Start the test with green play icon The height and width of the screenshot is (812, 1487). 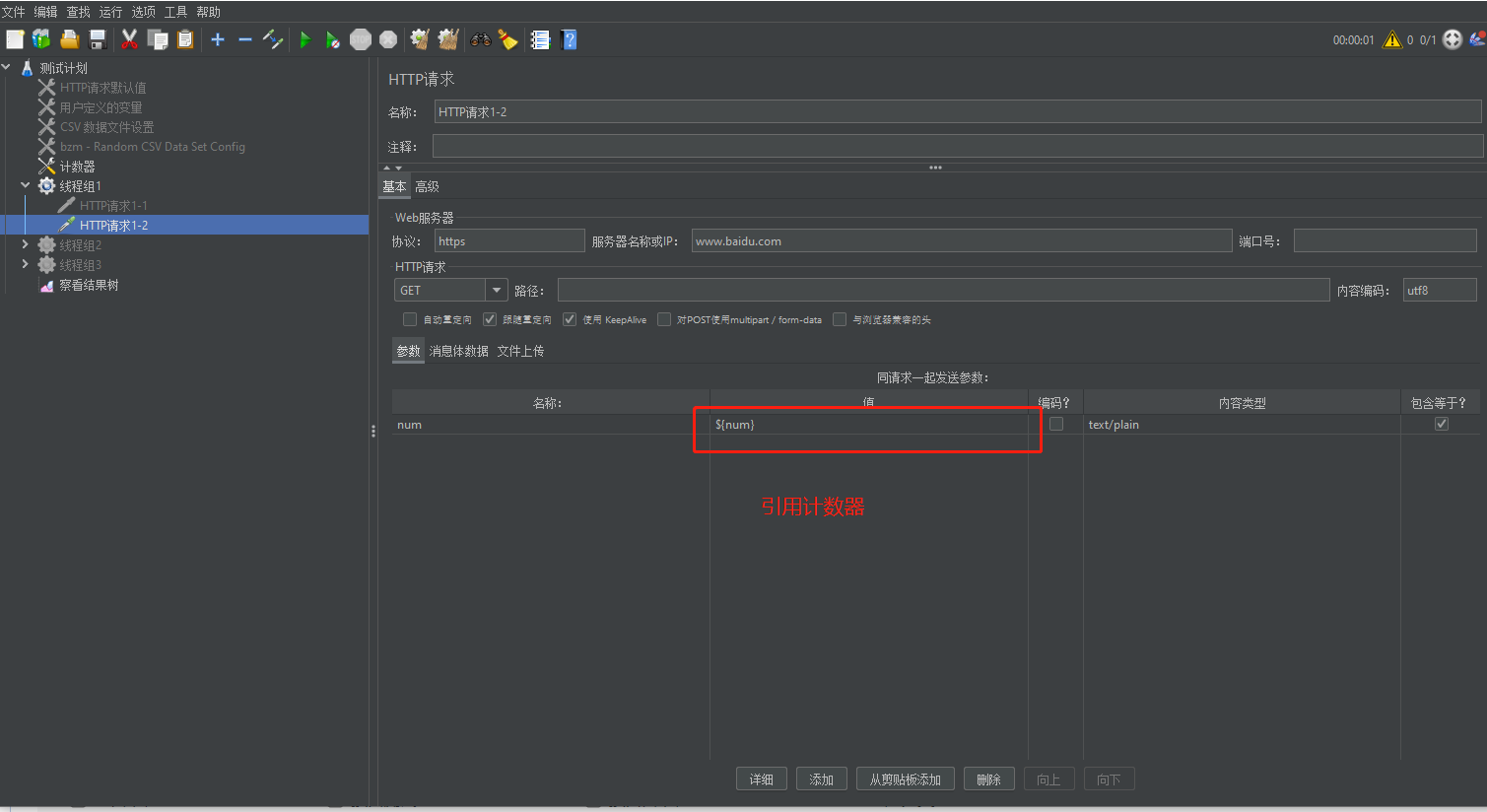tap(305, 39)
